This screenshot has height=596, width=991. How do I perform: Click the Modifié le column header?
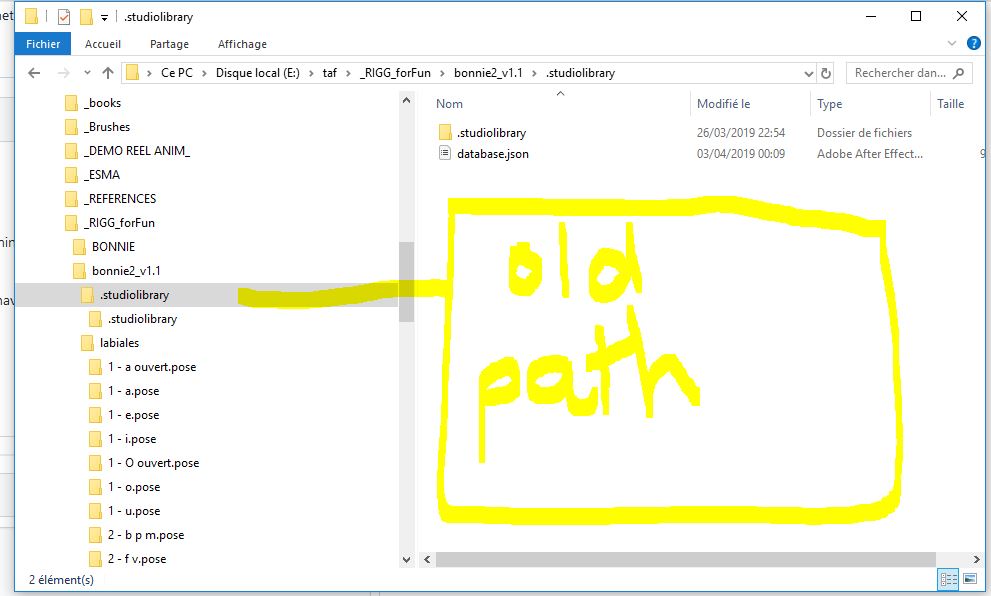pos(724,104)
